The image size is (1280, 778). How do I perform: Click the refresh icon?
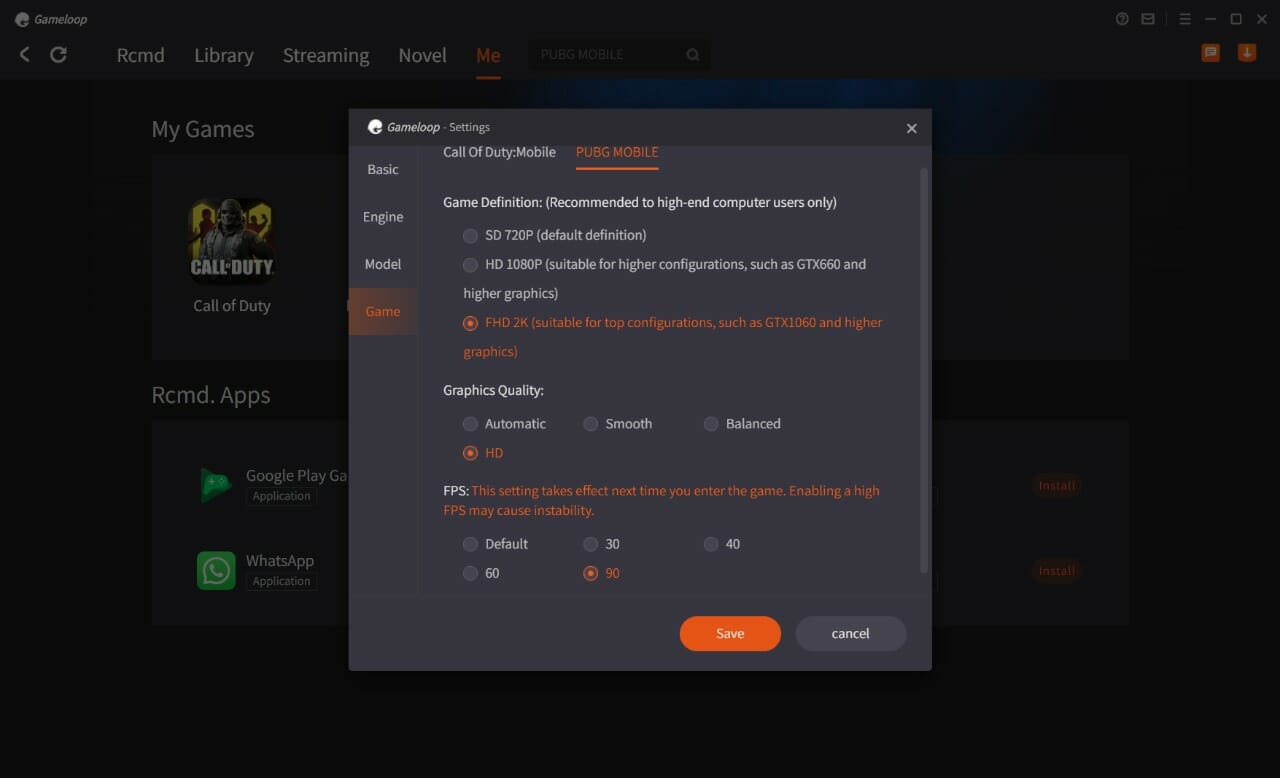[x=59, y=55]
